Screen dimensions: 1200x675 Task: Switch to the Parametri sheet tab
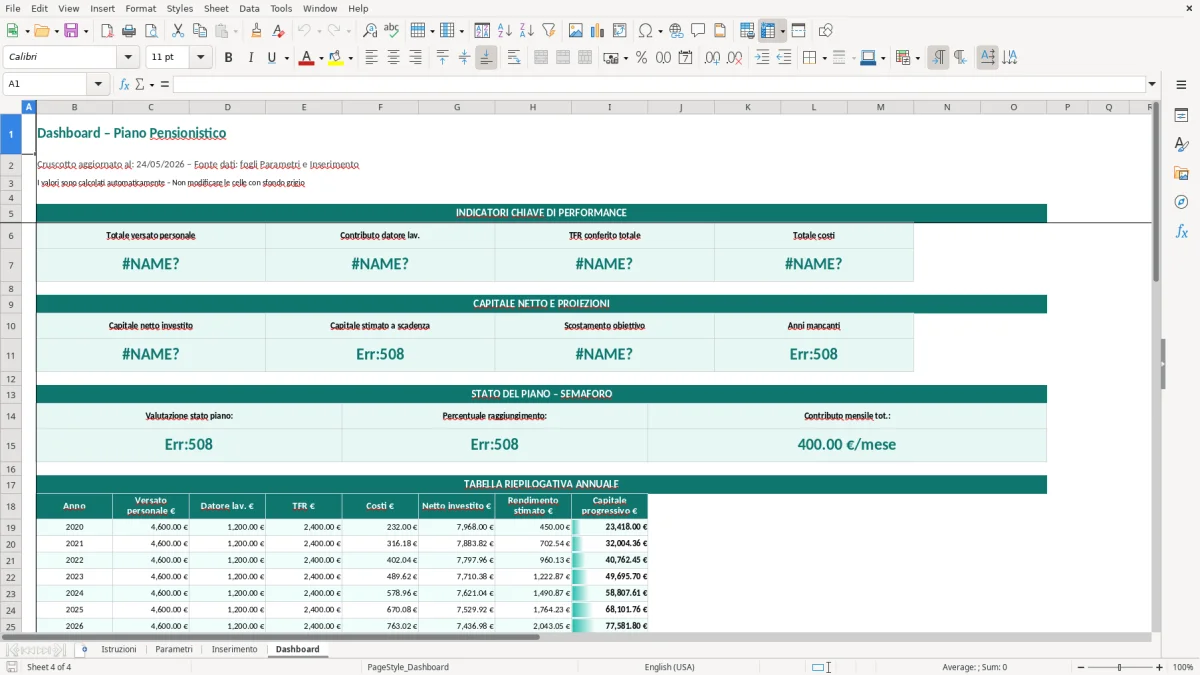click(x=174, y=649)
